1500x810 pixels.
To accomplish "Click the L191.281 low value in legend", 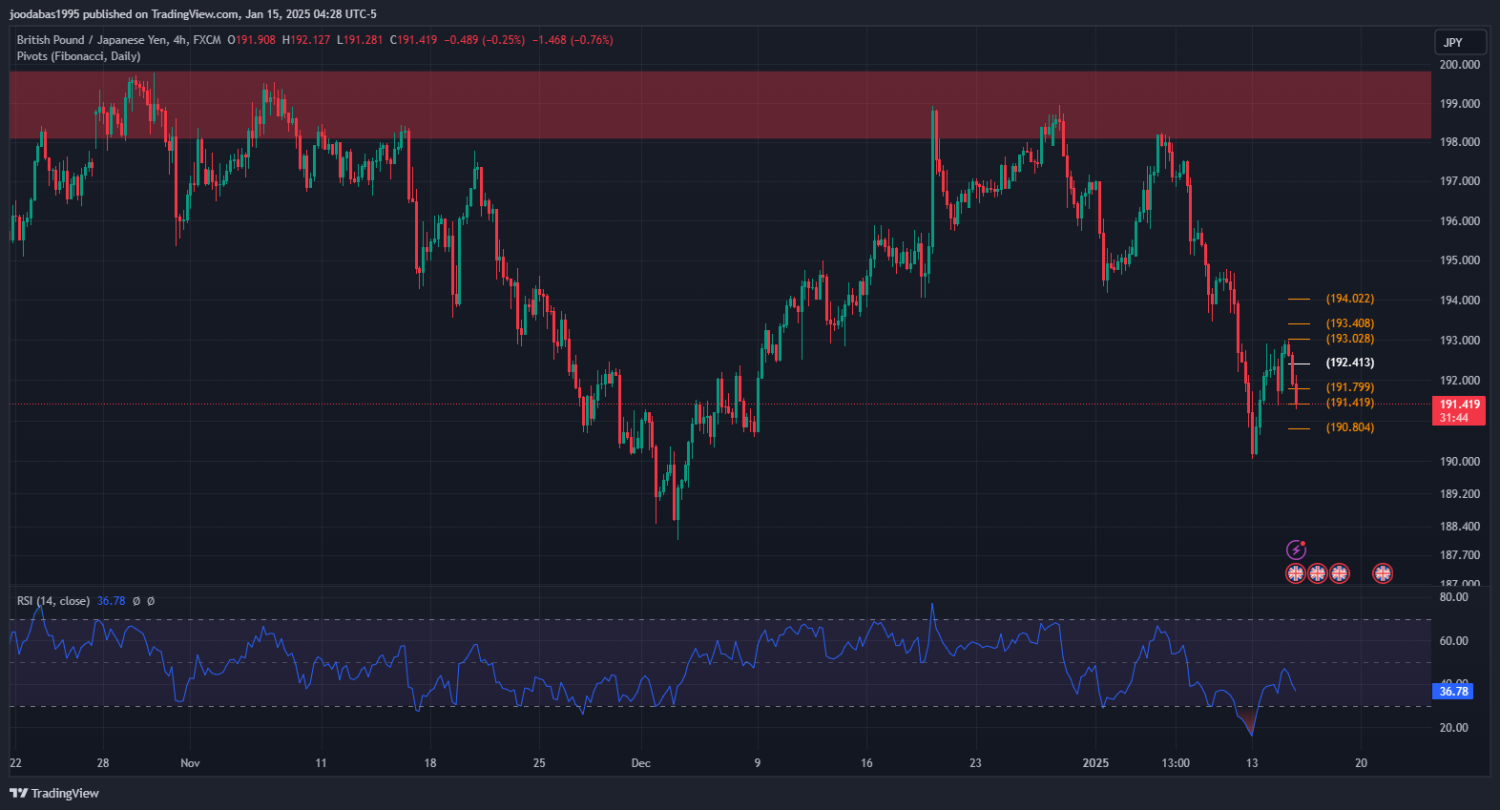I will tap(361, 40).
